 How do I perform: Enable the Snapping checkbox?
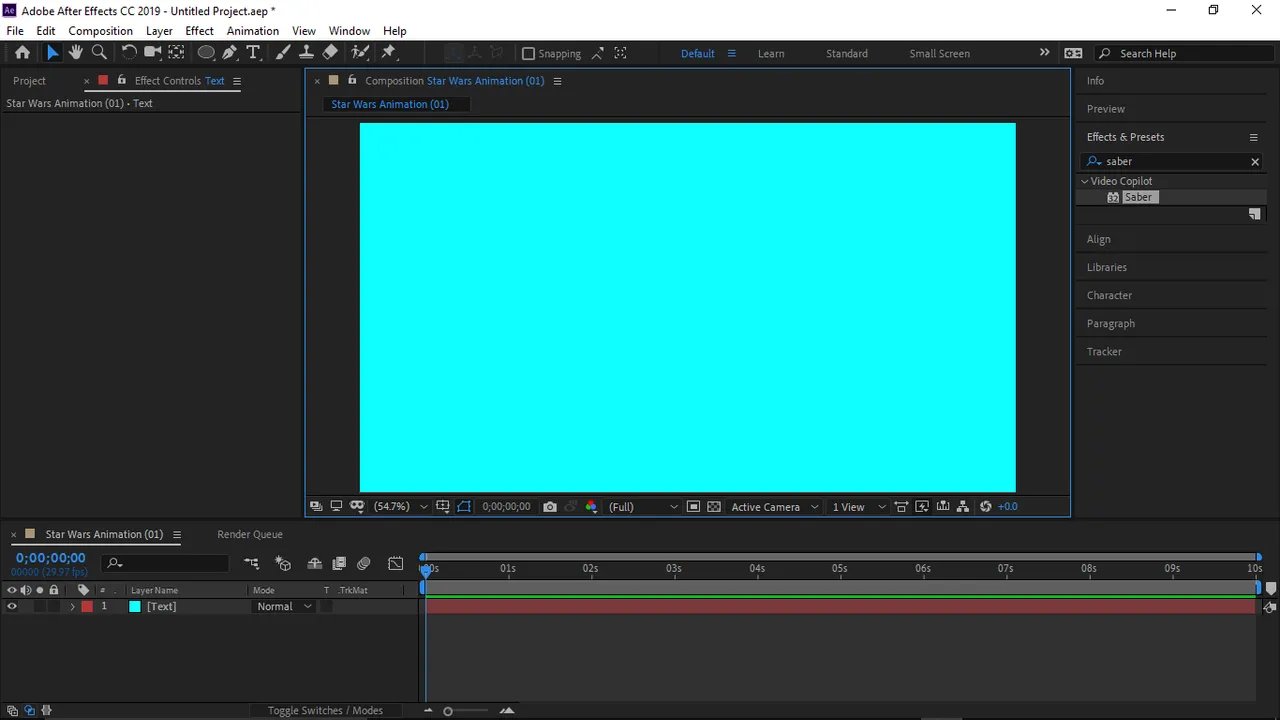(x=529, y=54)
